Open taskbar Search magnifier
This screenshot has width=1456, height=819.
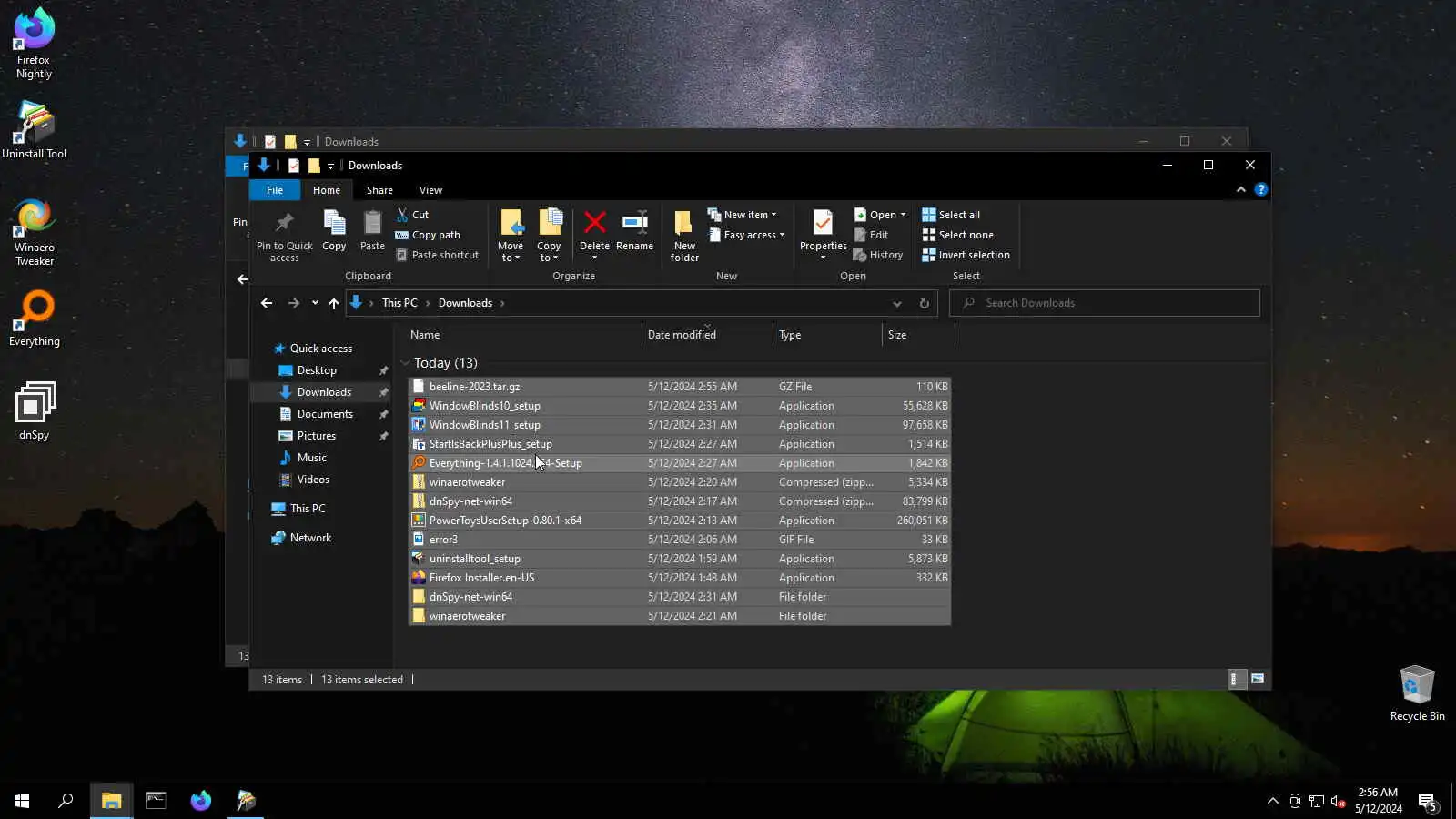pos(66,801)
